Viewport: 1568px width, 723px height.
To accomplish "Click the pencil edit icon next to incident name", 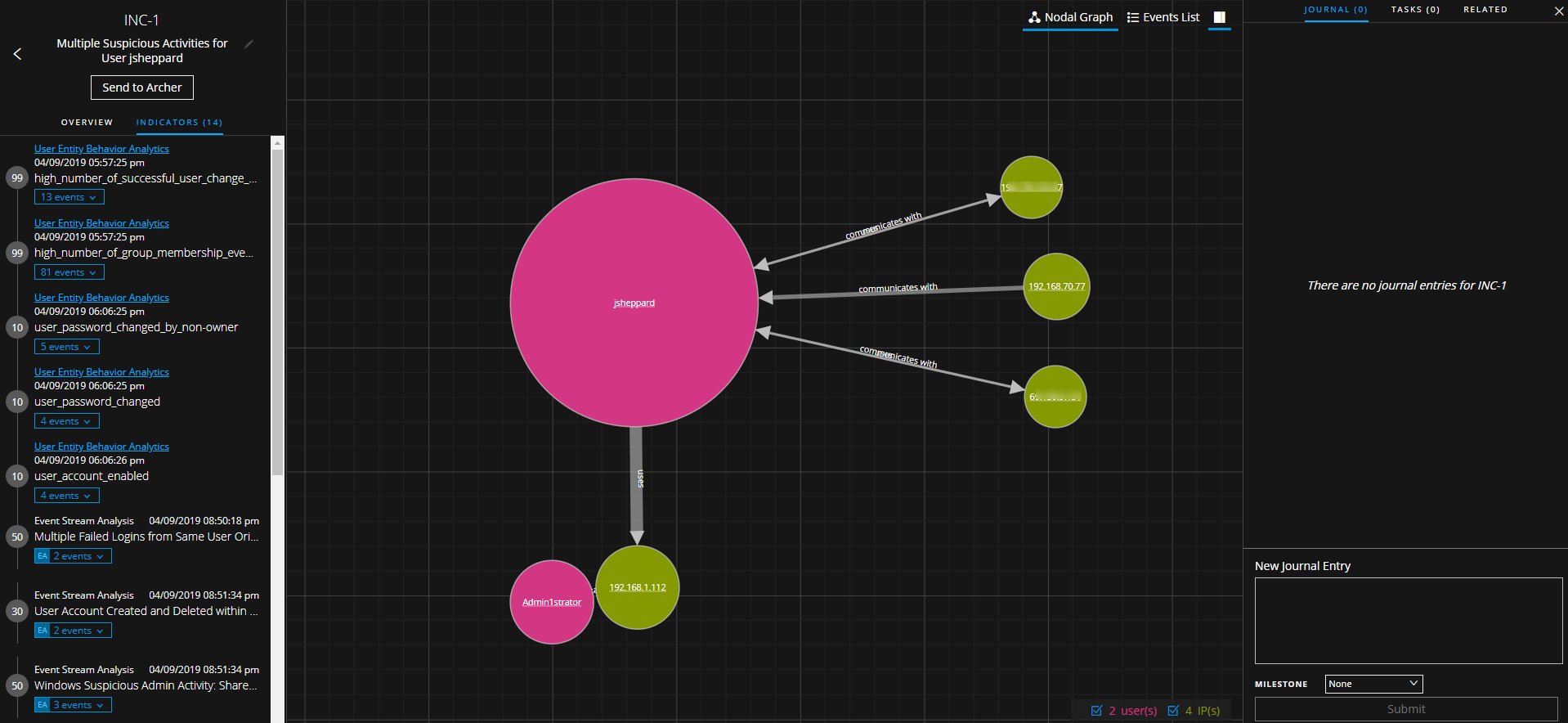I will pos(249,44).
